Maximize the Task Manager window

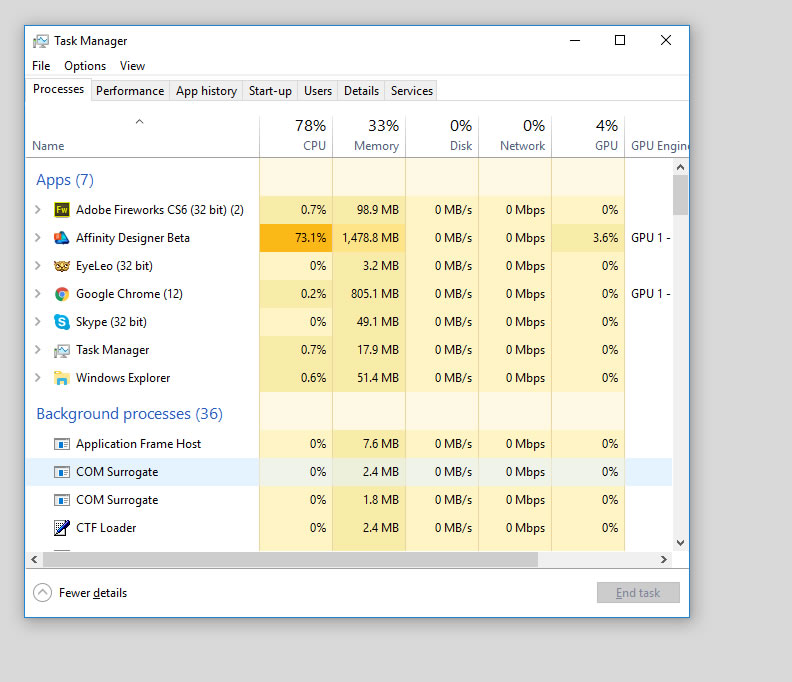pos(620,40)
